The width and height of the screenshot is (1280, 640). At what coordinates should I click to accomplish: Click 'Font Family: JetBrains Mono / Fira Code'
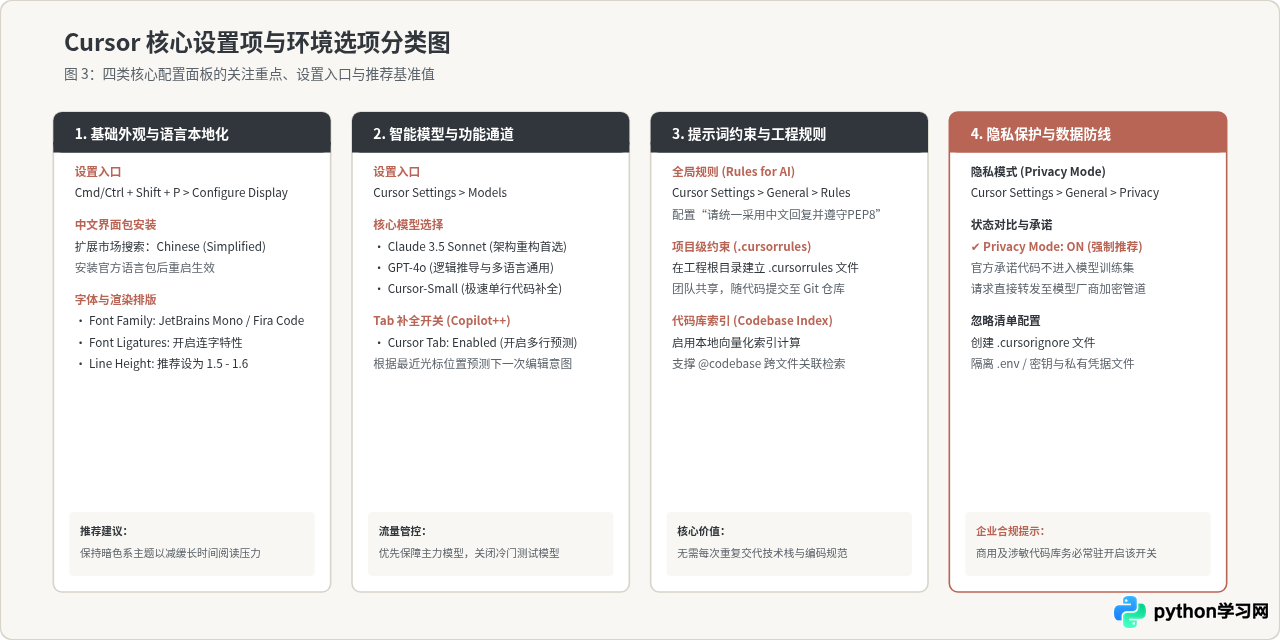[196, 321]
